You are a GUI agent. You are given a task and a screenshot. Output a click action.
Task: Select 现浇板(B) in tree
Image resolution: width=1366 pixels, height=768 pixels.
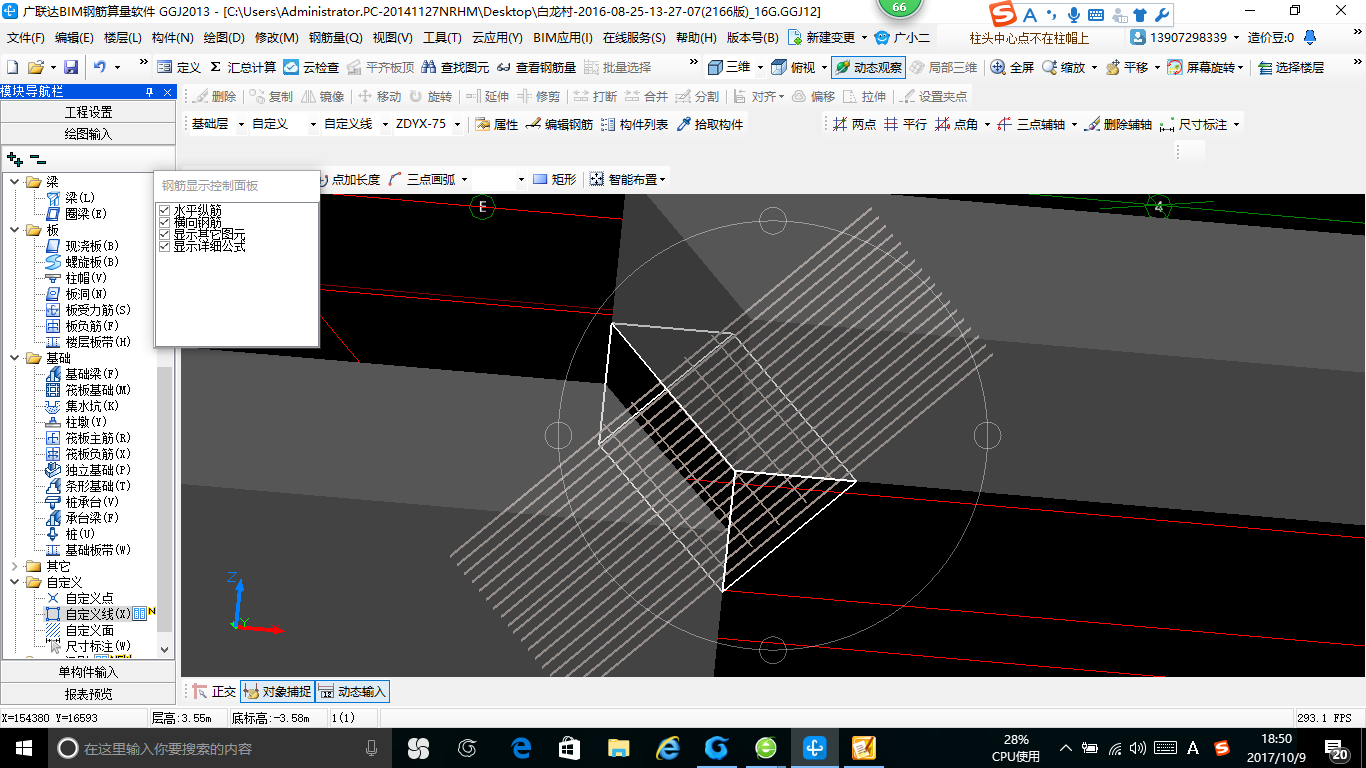click(92, 246)
